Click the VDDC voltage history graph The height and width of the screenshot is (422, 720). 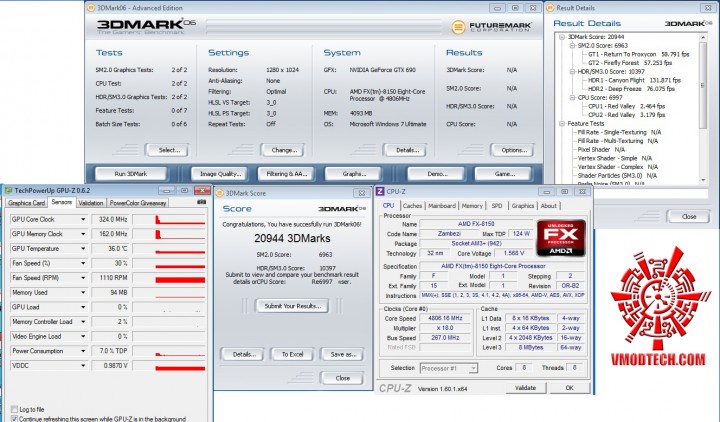(x=169, y=366)
